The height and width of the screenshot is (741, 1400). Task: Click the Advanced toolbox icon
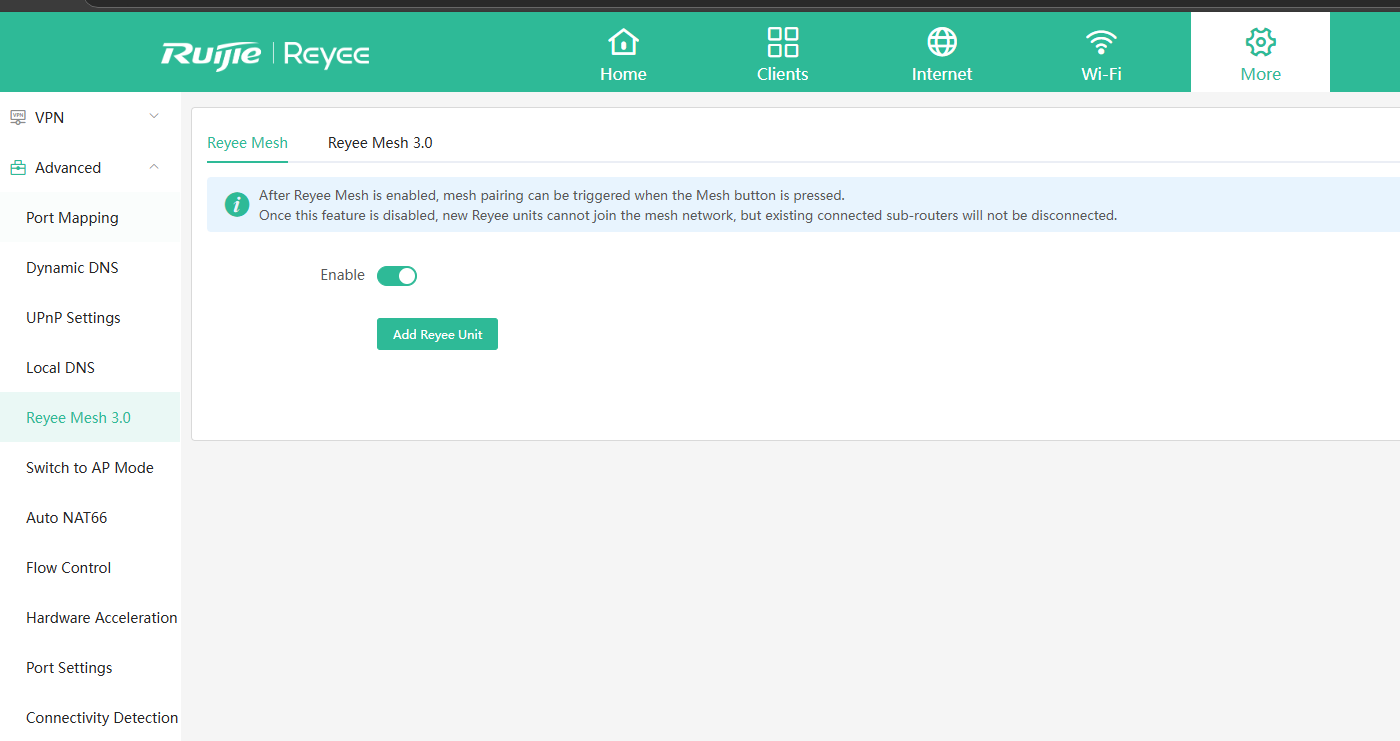tap(18, 167)
